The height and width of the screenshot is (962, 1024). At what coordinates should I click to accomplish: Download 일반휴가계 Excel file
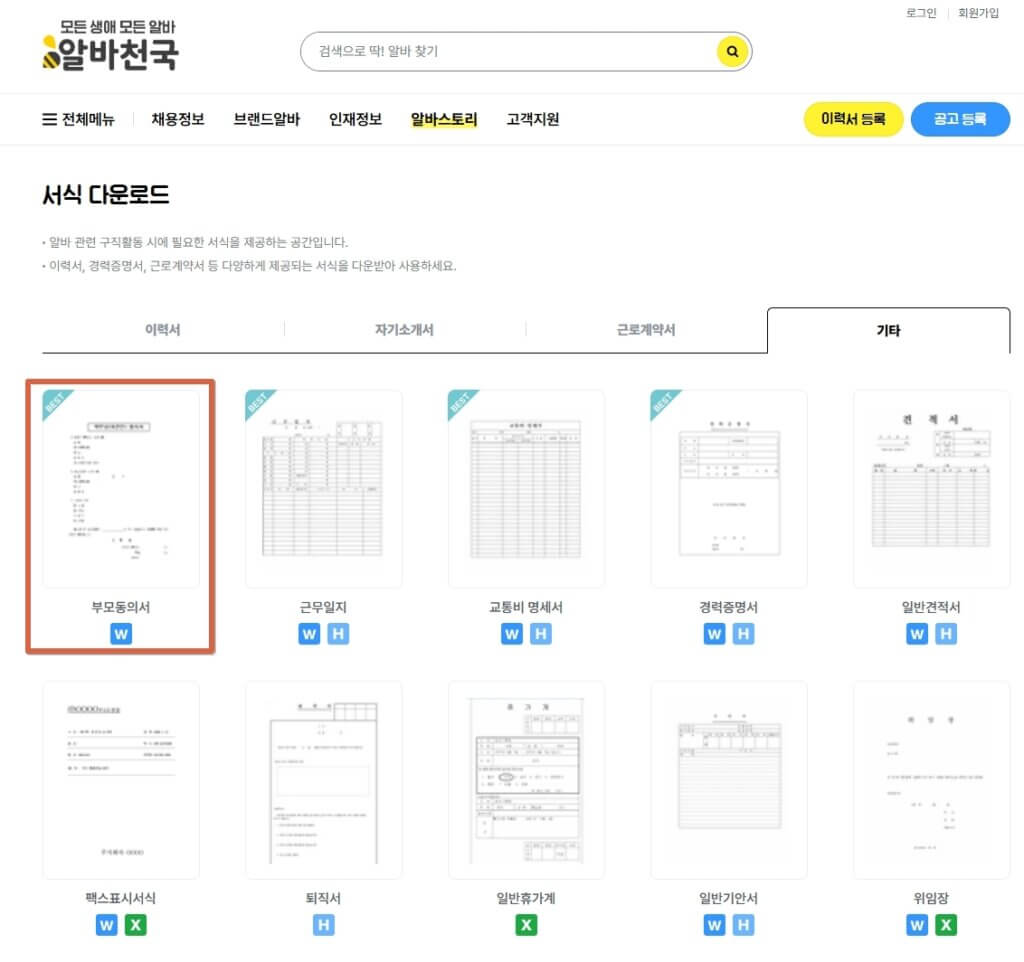tap(525, 925)
